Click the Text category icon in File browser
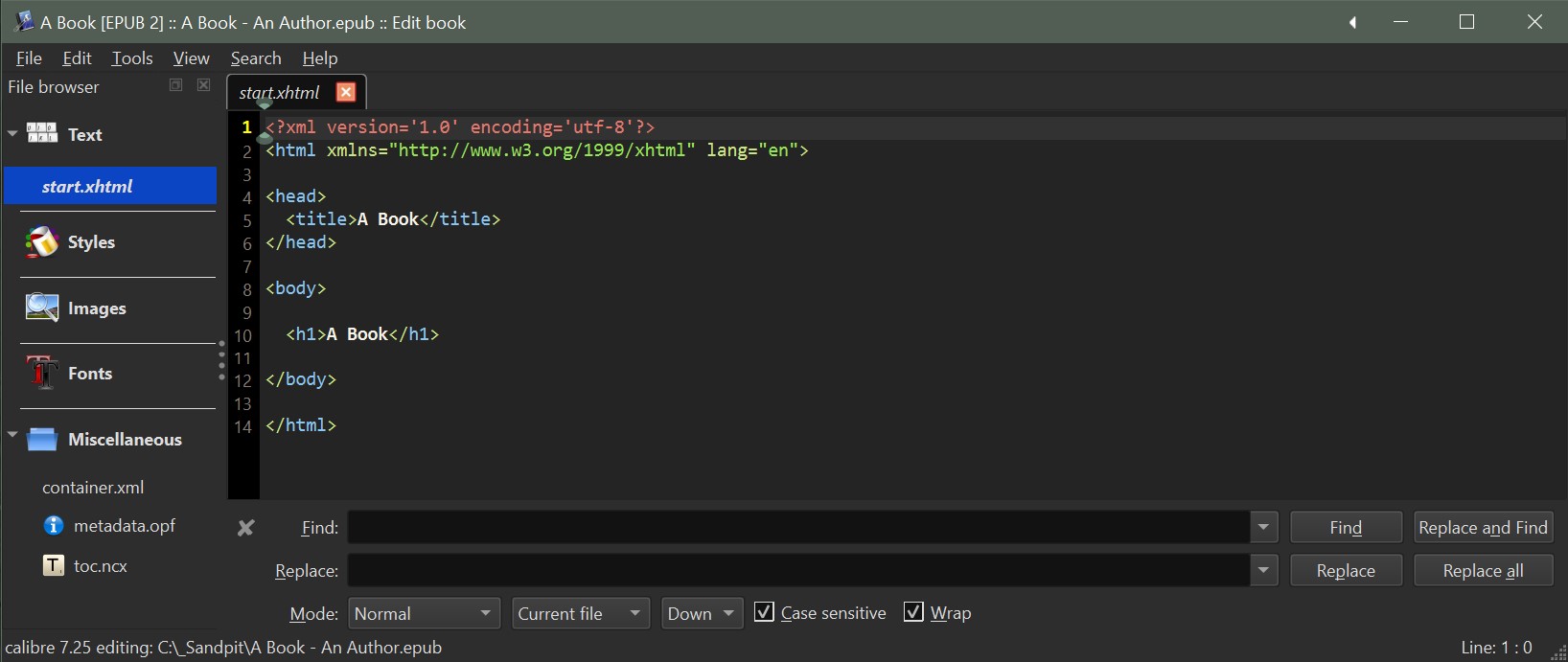The height and width of the screenshot is (662, 1568). 42,133
